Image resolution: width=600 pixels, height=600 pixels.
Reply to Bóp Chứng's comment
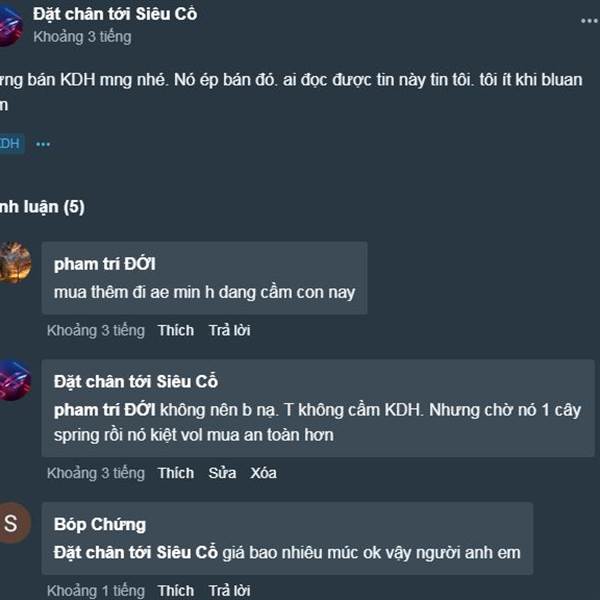[229, 591]
